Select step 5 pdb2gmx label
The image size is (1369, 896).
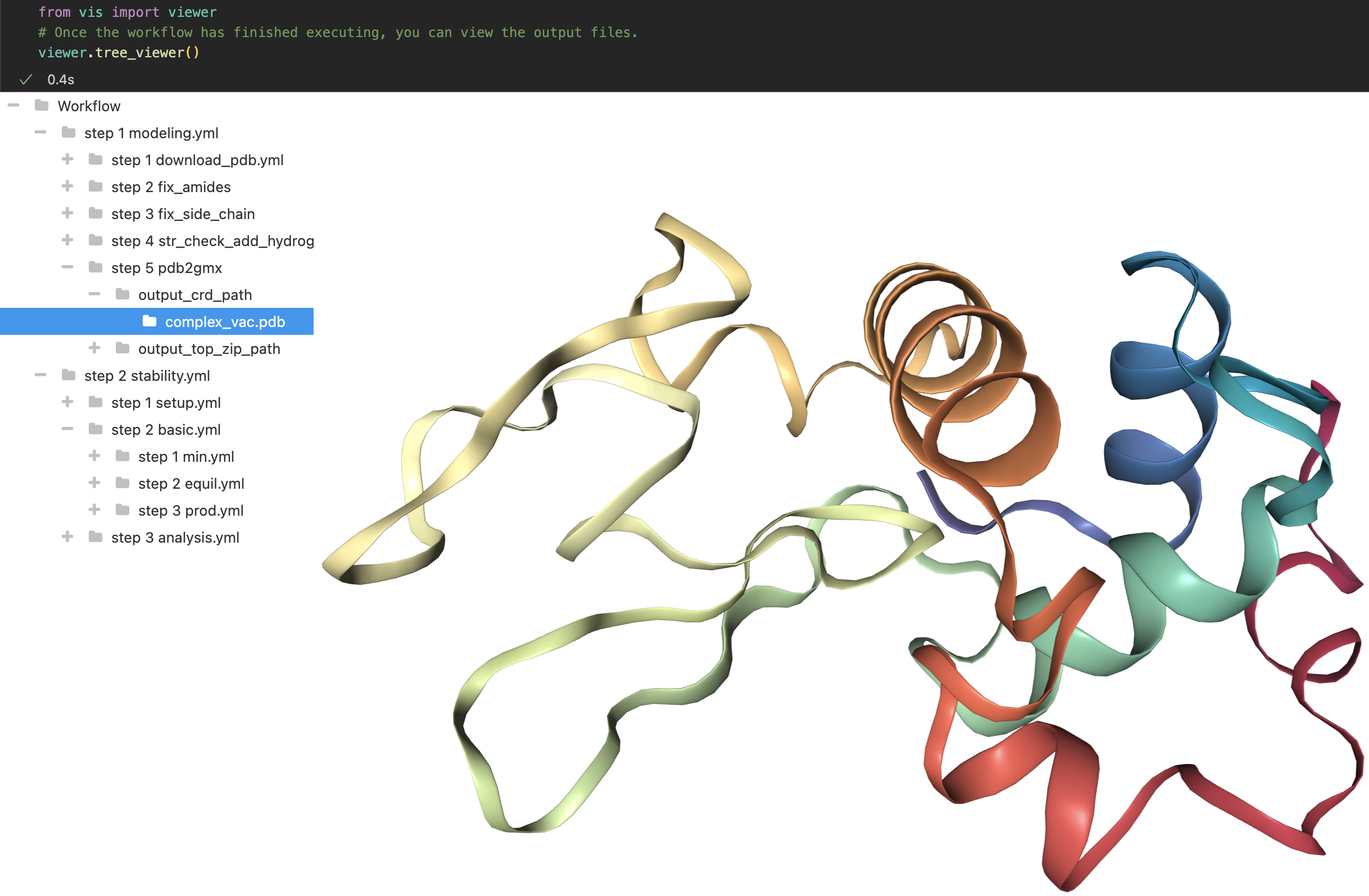167,268
